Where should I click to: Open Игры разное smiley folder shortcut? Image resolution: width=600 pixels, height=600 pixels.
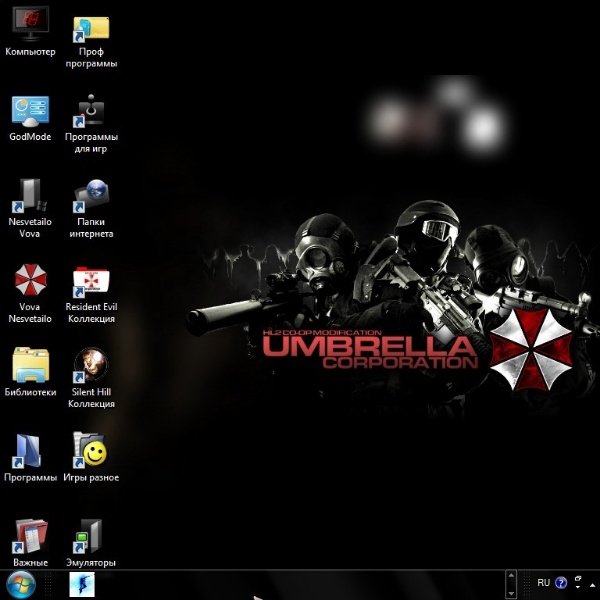(x=91, y=457)
